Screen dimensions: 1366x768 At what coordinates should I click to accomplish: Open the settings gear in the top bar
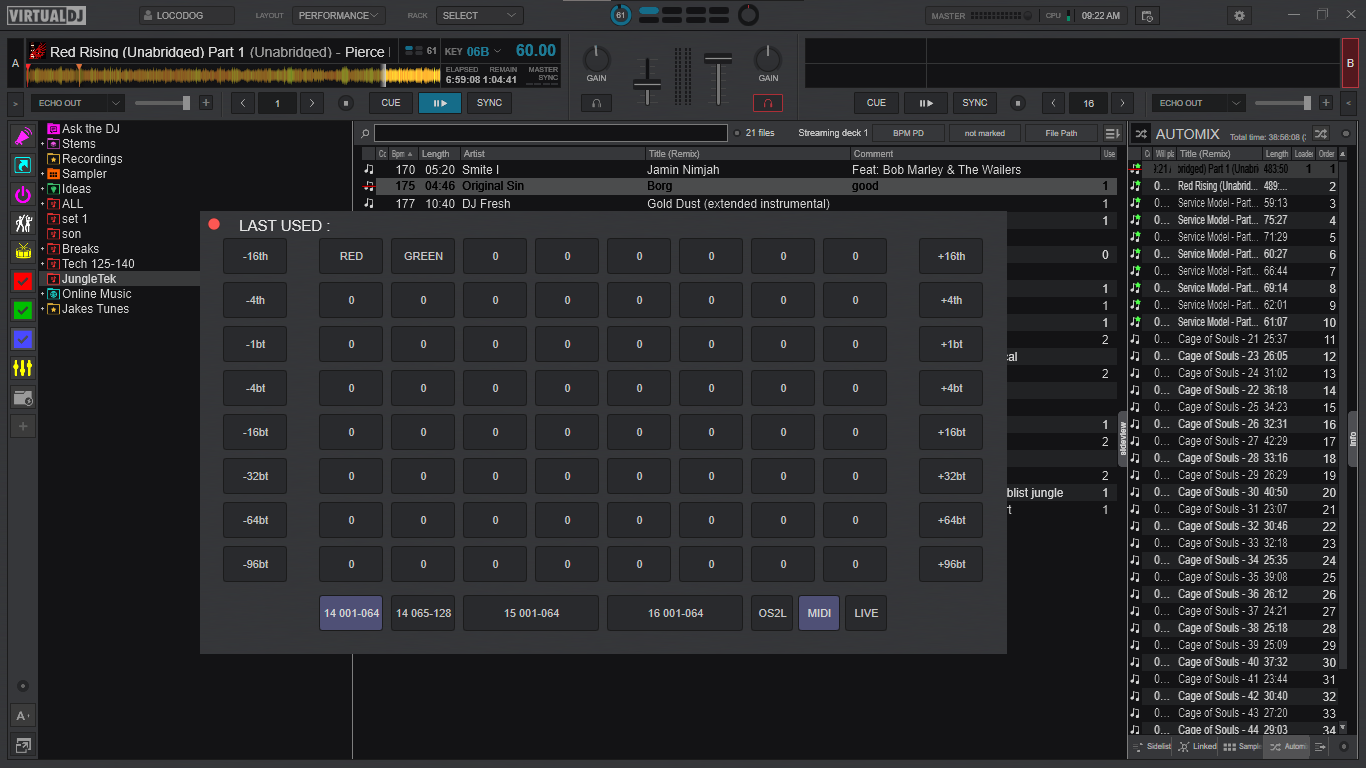click(1240, 16)
